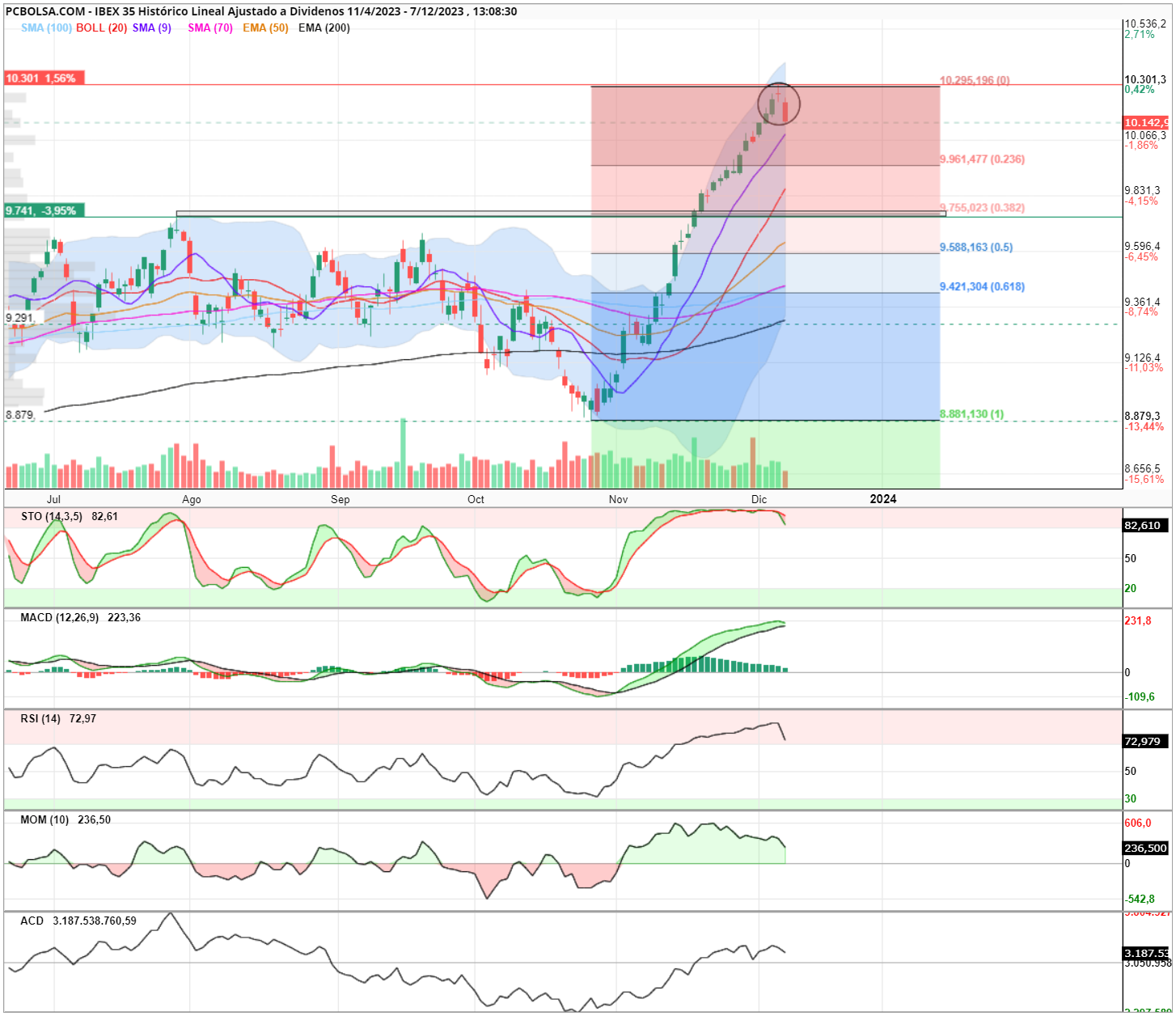
Task: Click the -542,8 momentum scale value
Action: pos(1140,899)
